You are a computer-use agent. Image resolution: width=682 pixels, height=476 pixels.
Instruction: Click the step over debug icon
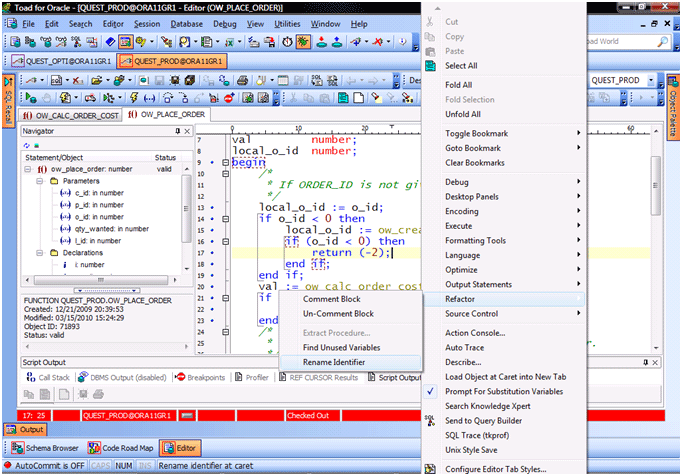coord(168,98)
